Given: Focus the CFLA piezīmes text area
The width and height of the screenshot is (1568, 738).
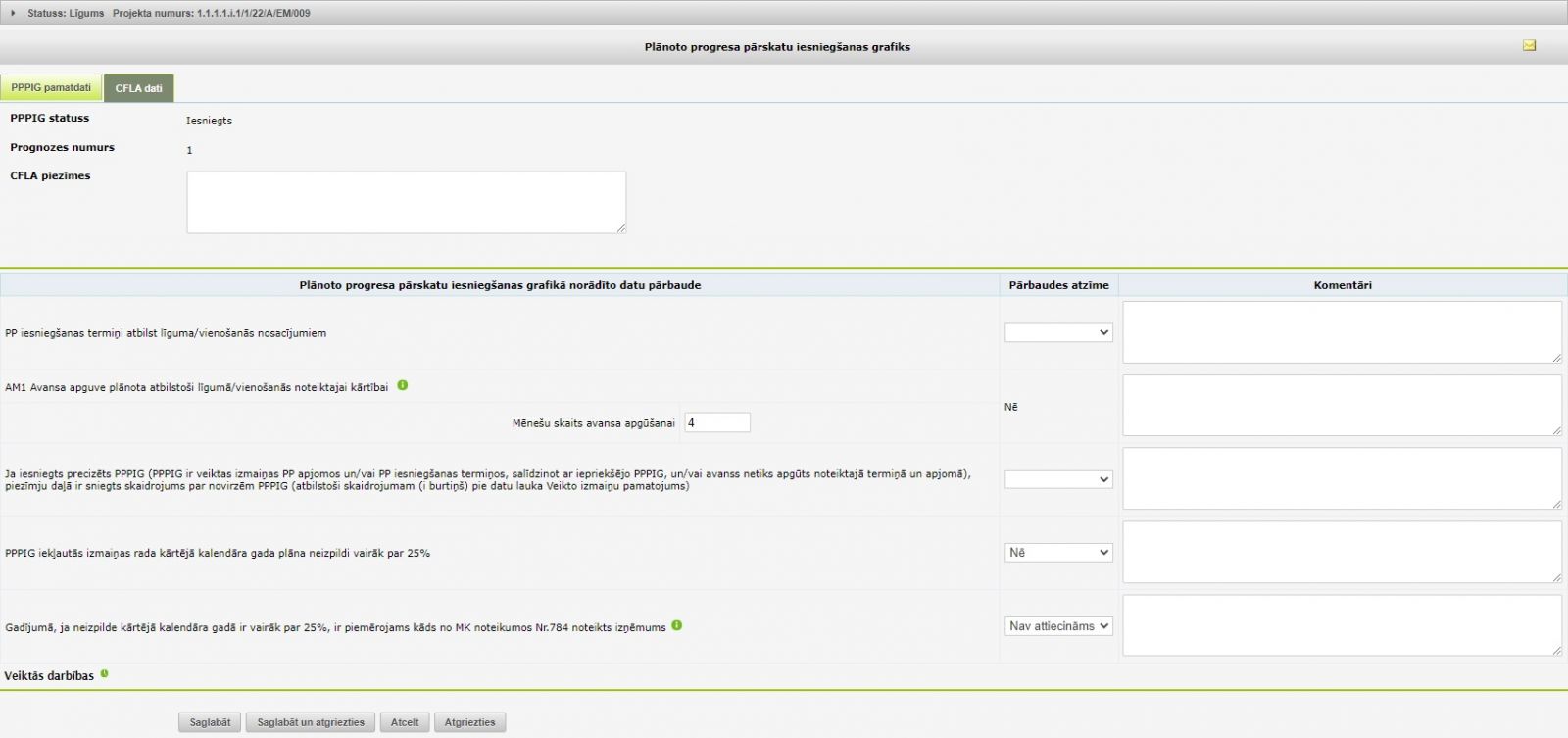Looking at the screenshot, I should pos(406,203).
